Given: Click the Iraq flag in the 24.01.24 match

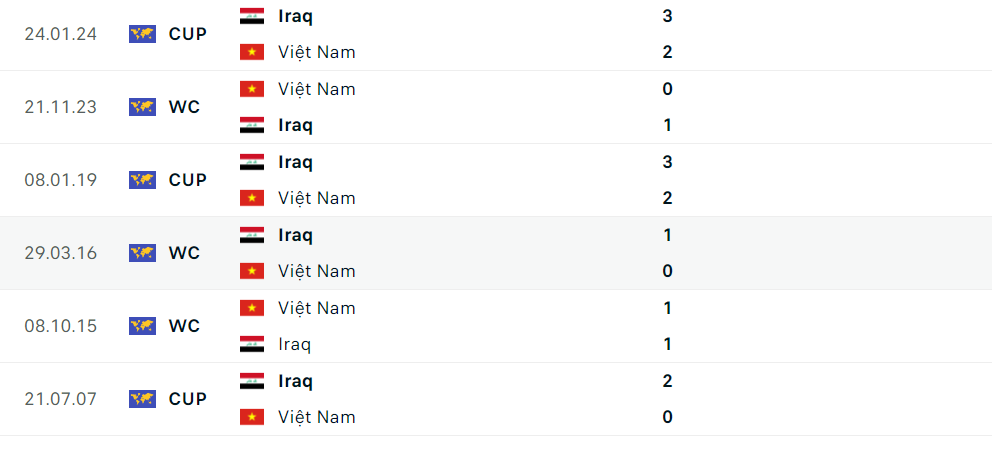Looking at the screenshot, I should [252, 16].
